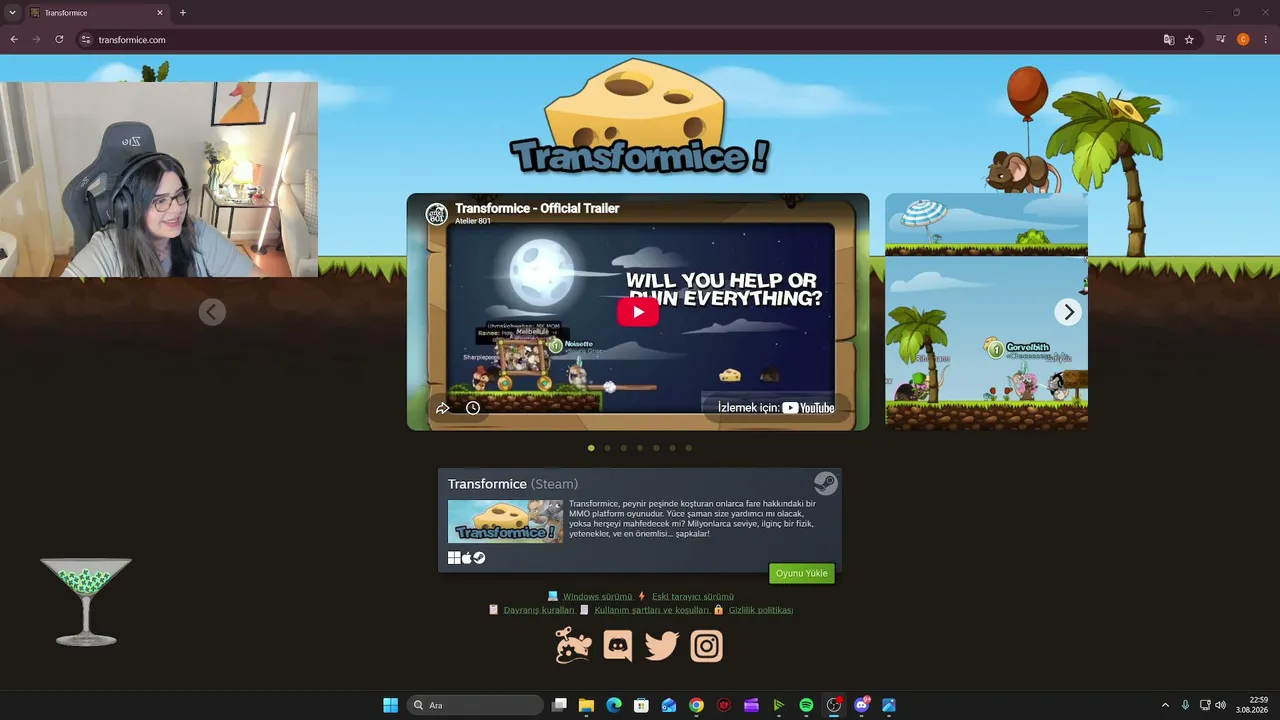Click the translate page icon
The height and width of the screenshot is (720, 1280).
pyautogui.click(x=1169, y=40)
